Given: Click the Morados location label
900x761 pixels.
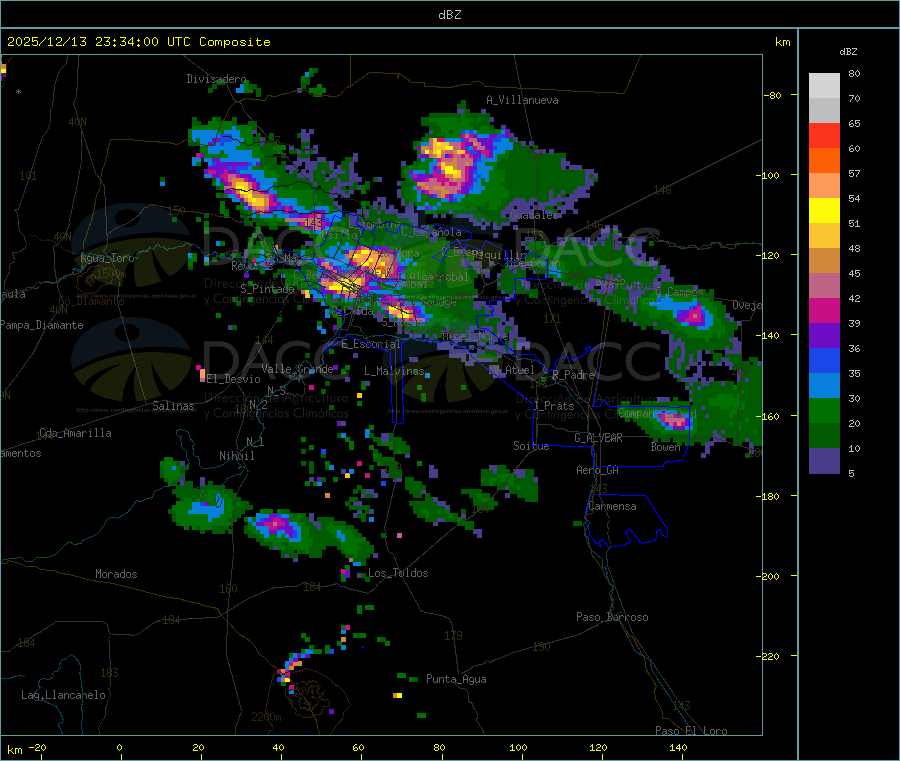Looking at the screenshot, I should click(x=116, y=574).
